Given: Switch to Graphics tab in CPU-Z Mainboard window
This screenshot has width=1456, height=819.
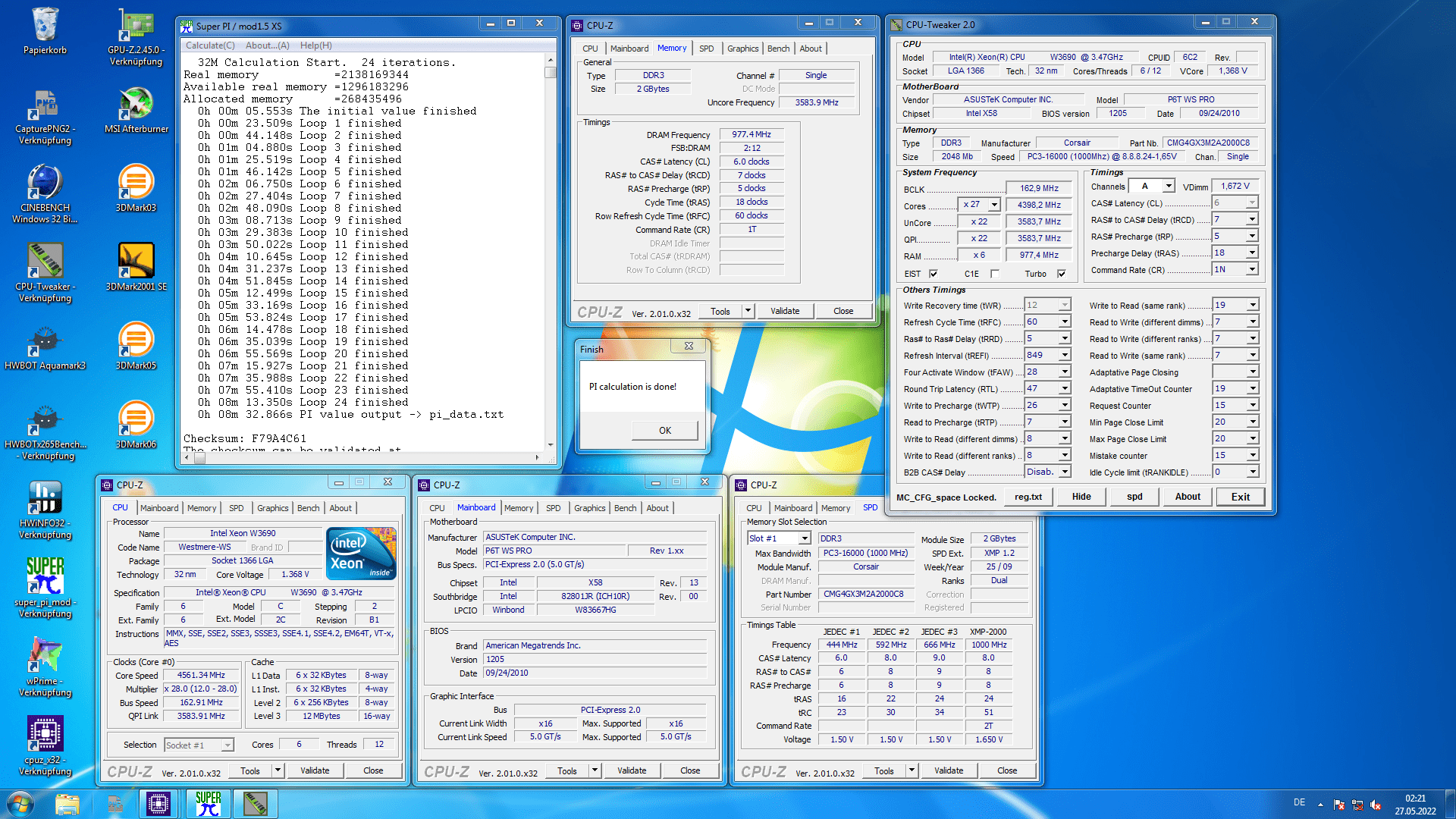Looking at the screenshot, I should tap(589, 508).
